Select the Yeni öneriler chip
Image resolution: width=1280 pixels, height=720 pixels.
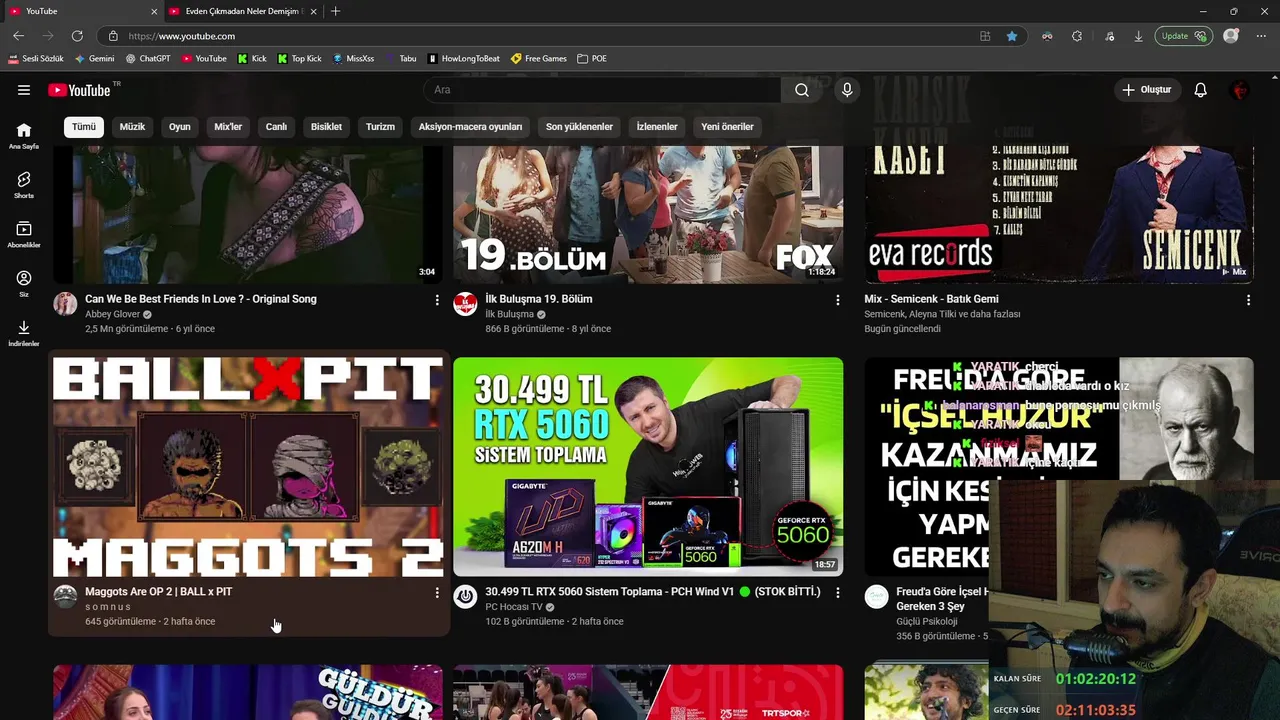pyautogui.click(x=727, y=127)
